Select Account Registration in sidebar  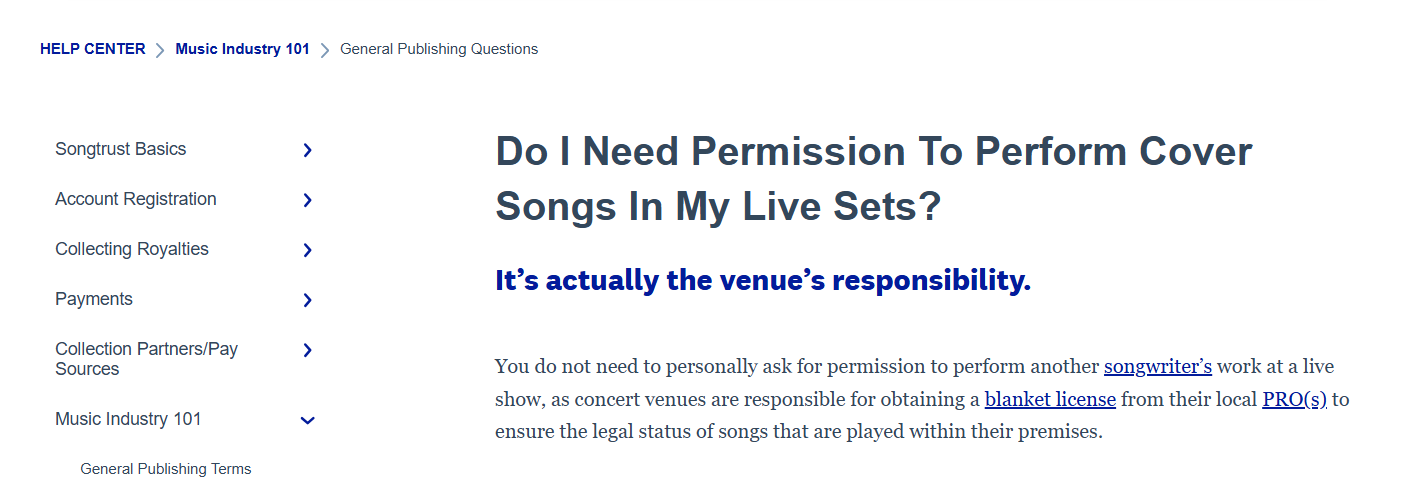pos(136,199)
